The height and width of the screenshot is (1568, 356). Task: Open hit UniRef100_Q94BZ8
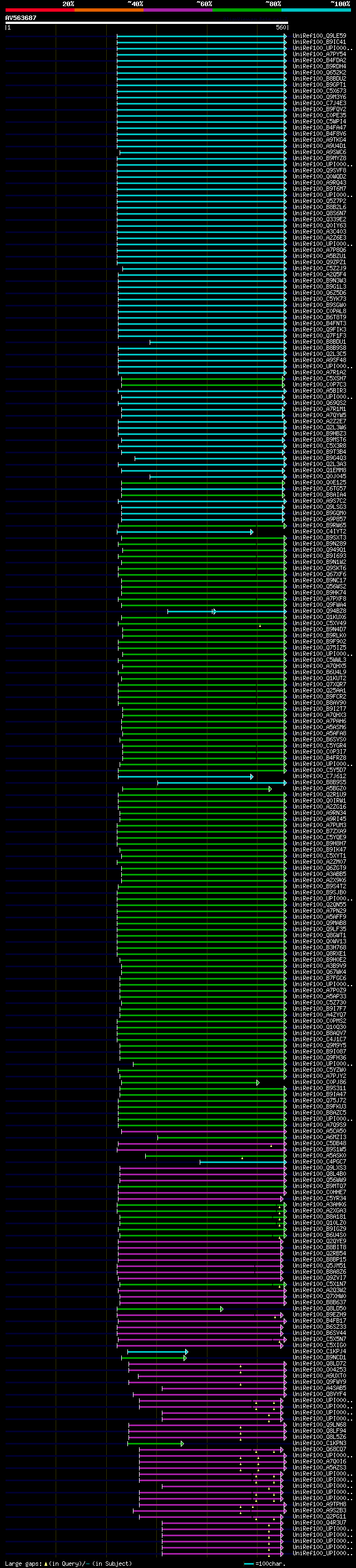[319, 611]
